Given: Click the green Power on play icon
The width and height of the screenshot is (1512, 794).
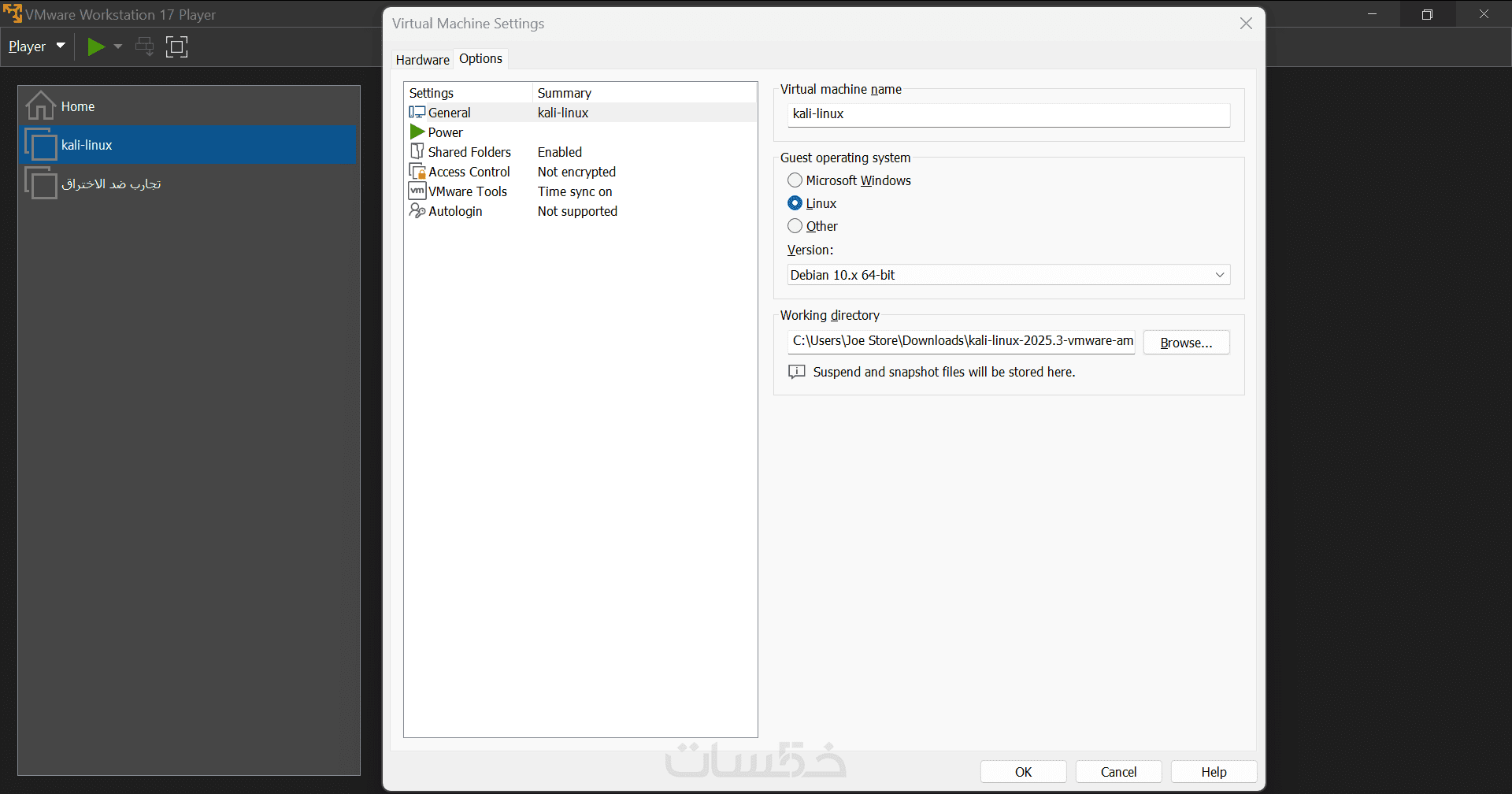Looking at the screenshot, I should pos(95,47).
